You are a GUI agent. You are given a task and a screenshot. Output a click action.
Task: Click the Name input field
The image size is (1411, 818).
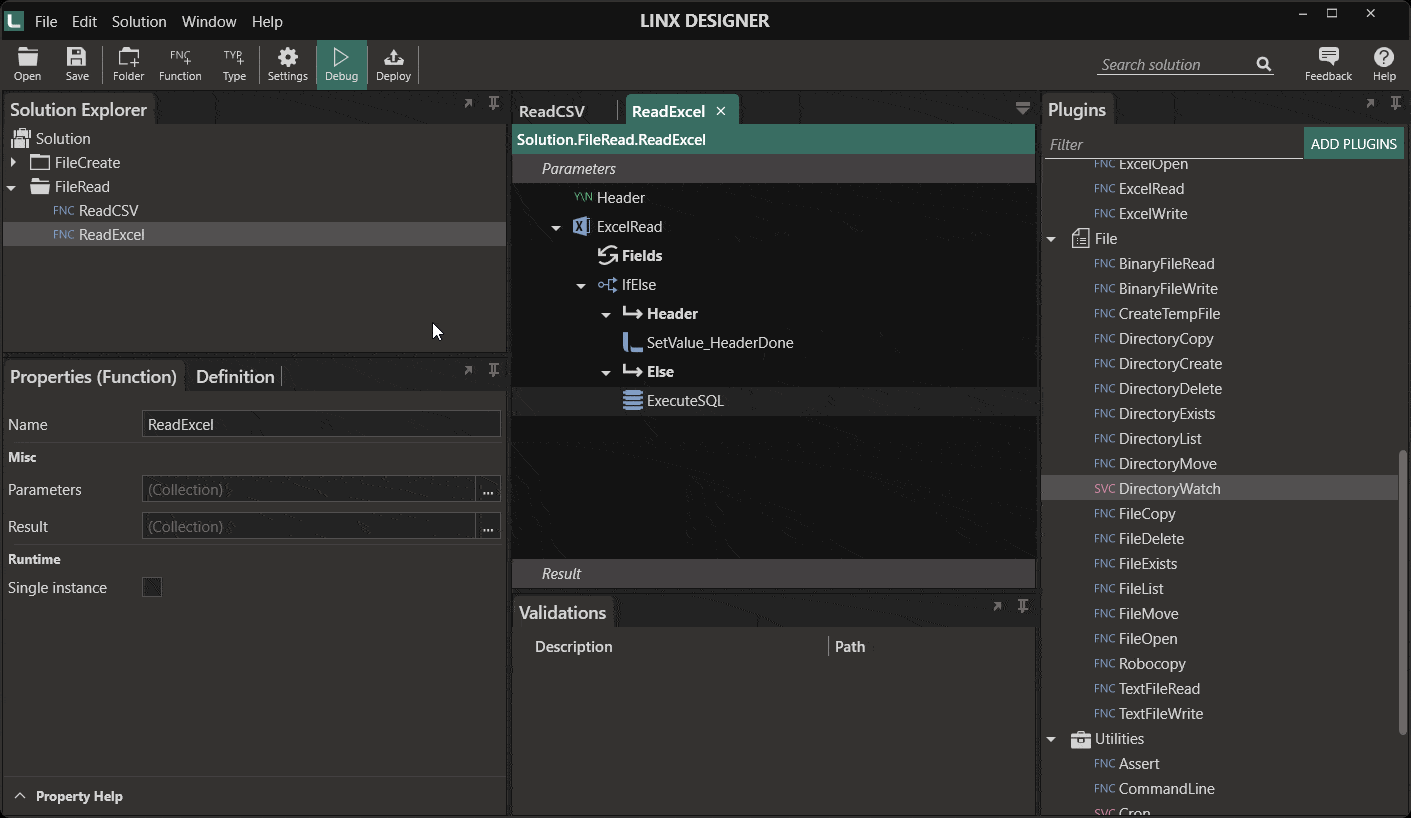tap(321, 424)
